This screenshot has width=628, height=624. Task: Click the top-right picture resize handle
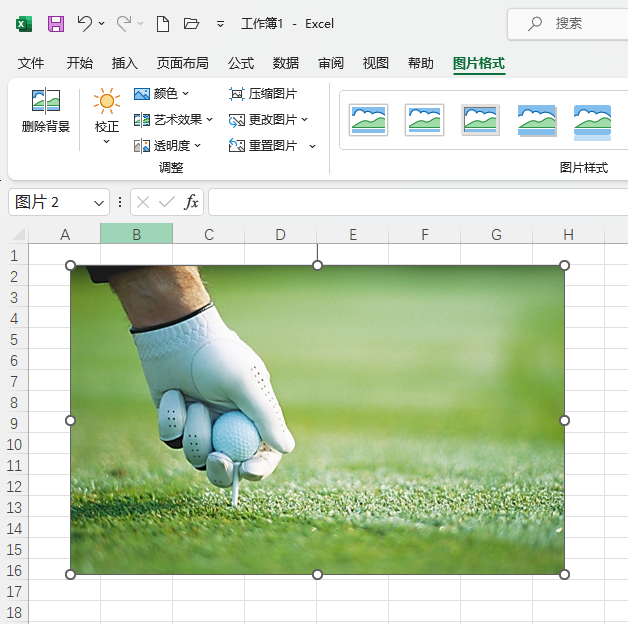(x=564, y=266)
